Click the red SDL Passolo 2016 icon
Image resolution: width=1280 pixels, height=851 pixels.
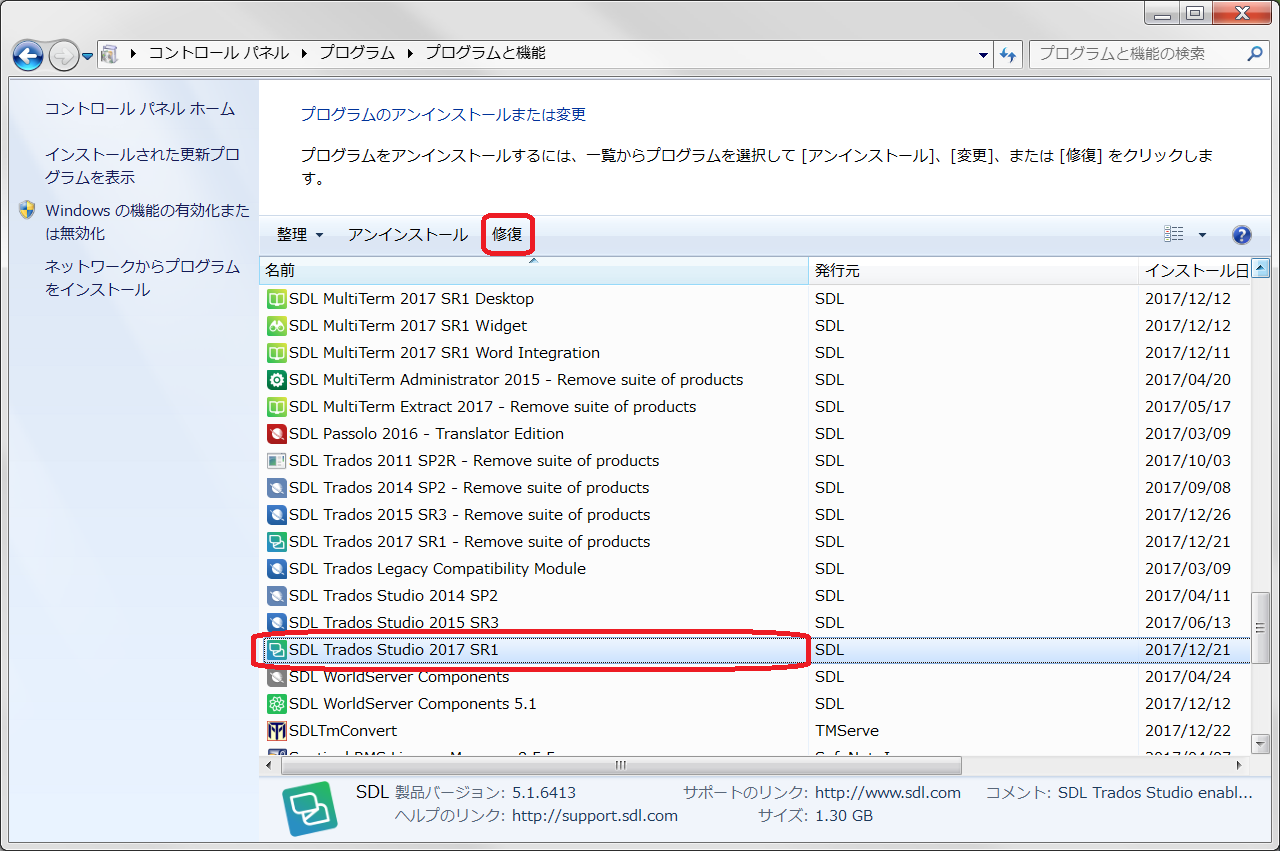click(277, 434)
